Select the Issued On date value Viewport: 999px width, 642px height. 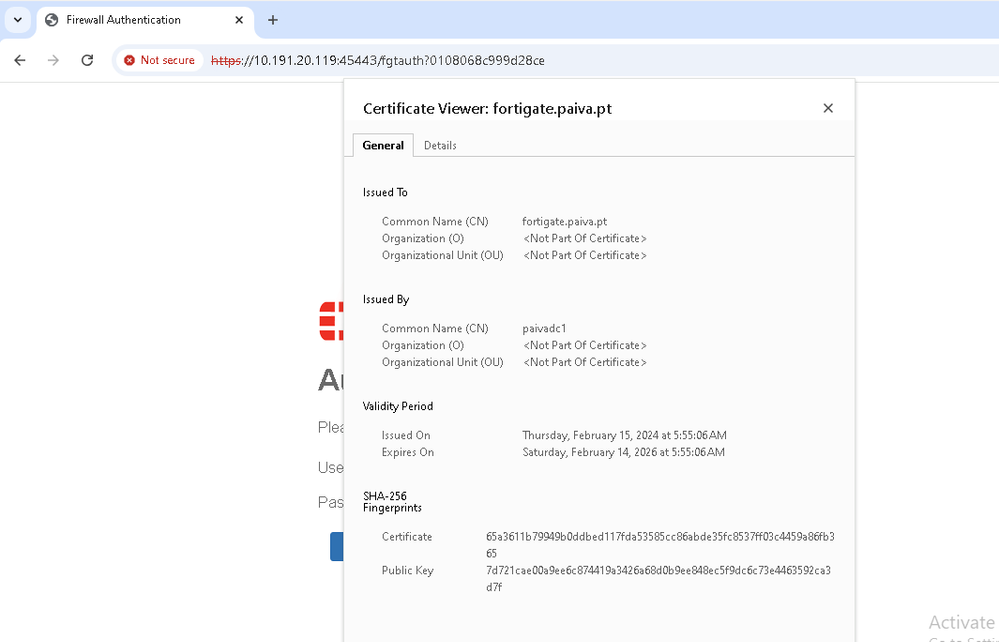coord(624,436)
